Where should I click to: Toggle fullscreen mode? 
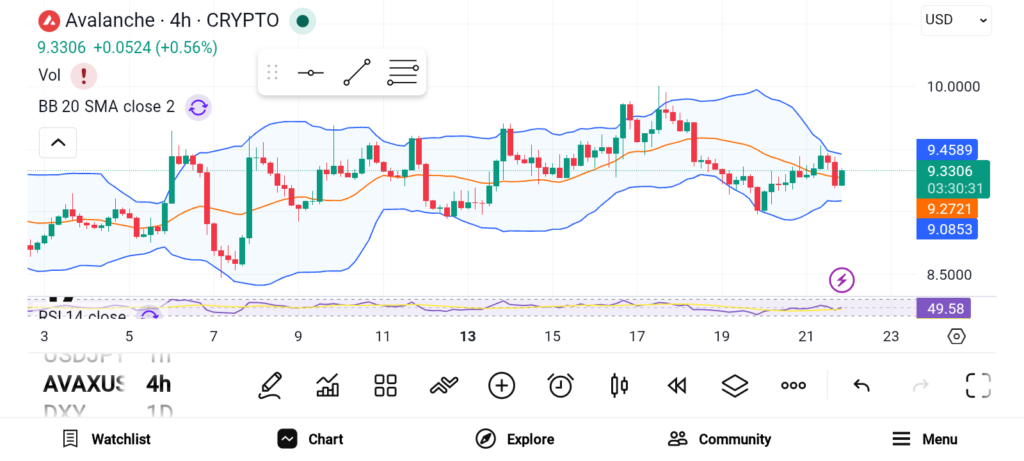[x=978, y=385]
